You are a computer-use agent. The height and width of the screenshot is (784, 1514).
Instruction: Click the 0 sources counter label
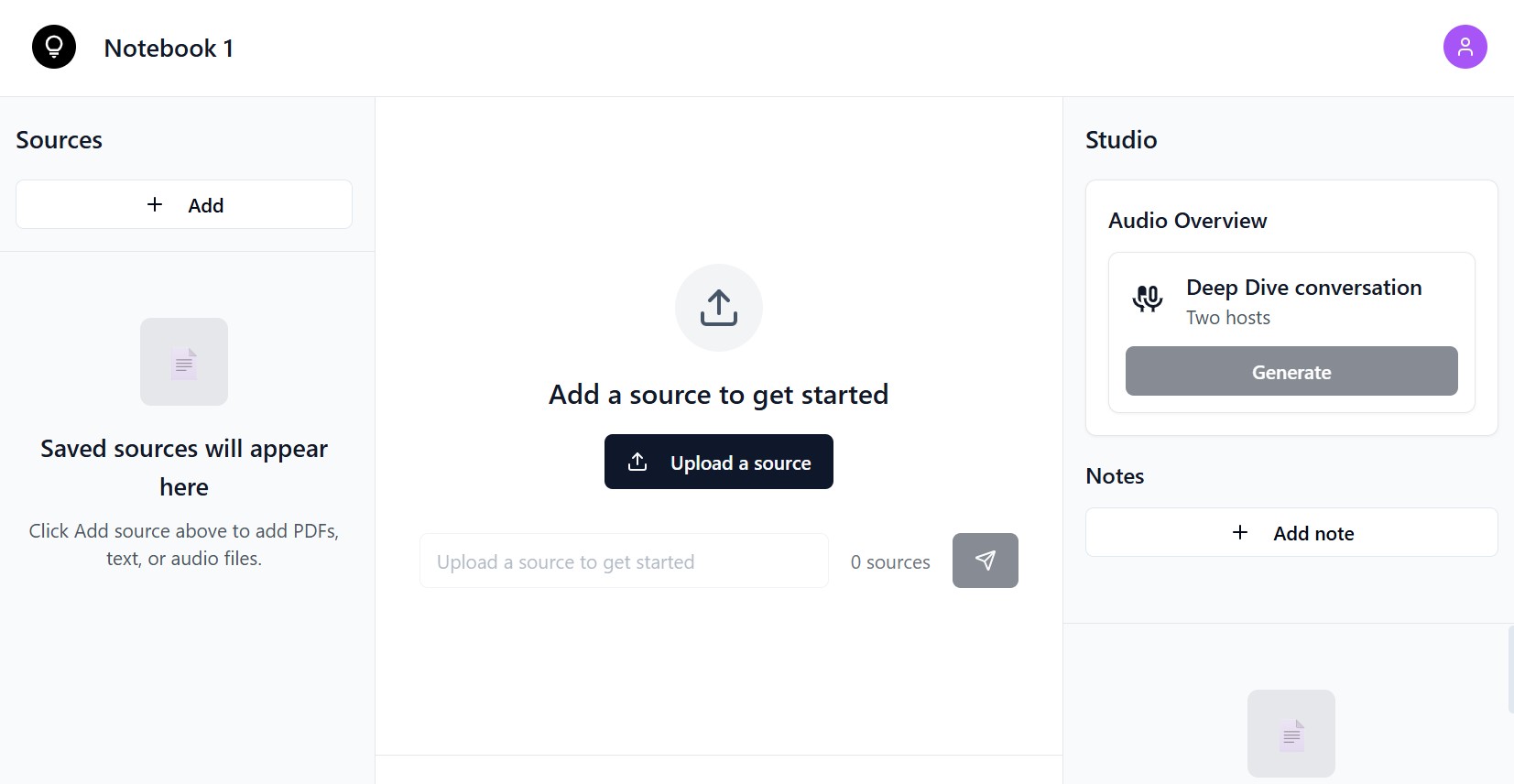coord(890,561)
